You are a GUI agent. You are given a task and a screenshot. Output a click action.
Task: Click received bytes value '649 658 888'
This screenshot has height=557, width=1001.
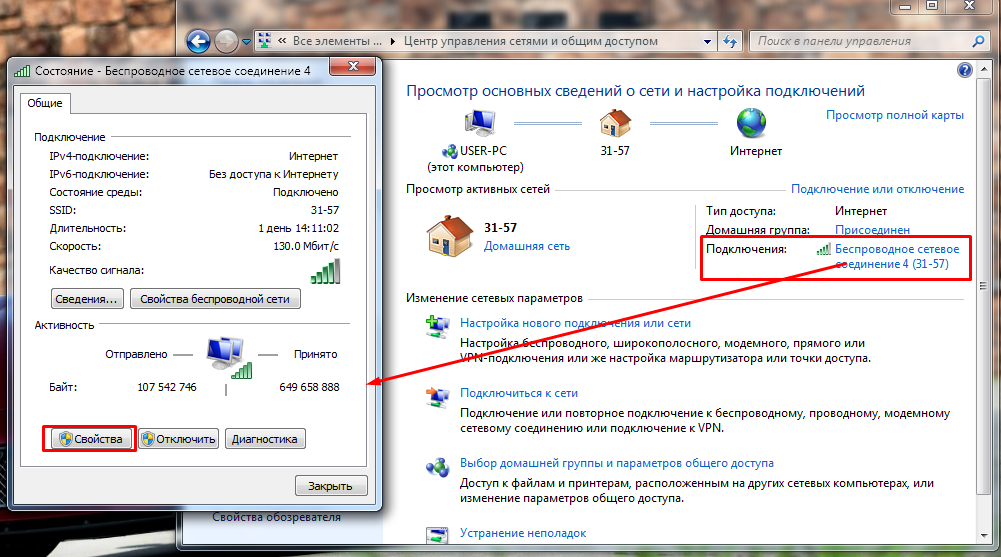[x=310, y=387]
